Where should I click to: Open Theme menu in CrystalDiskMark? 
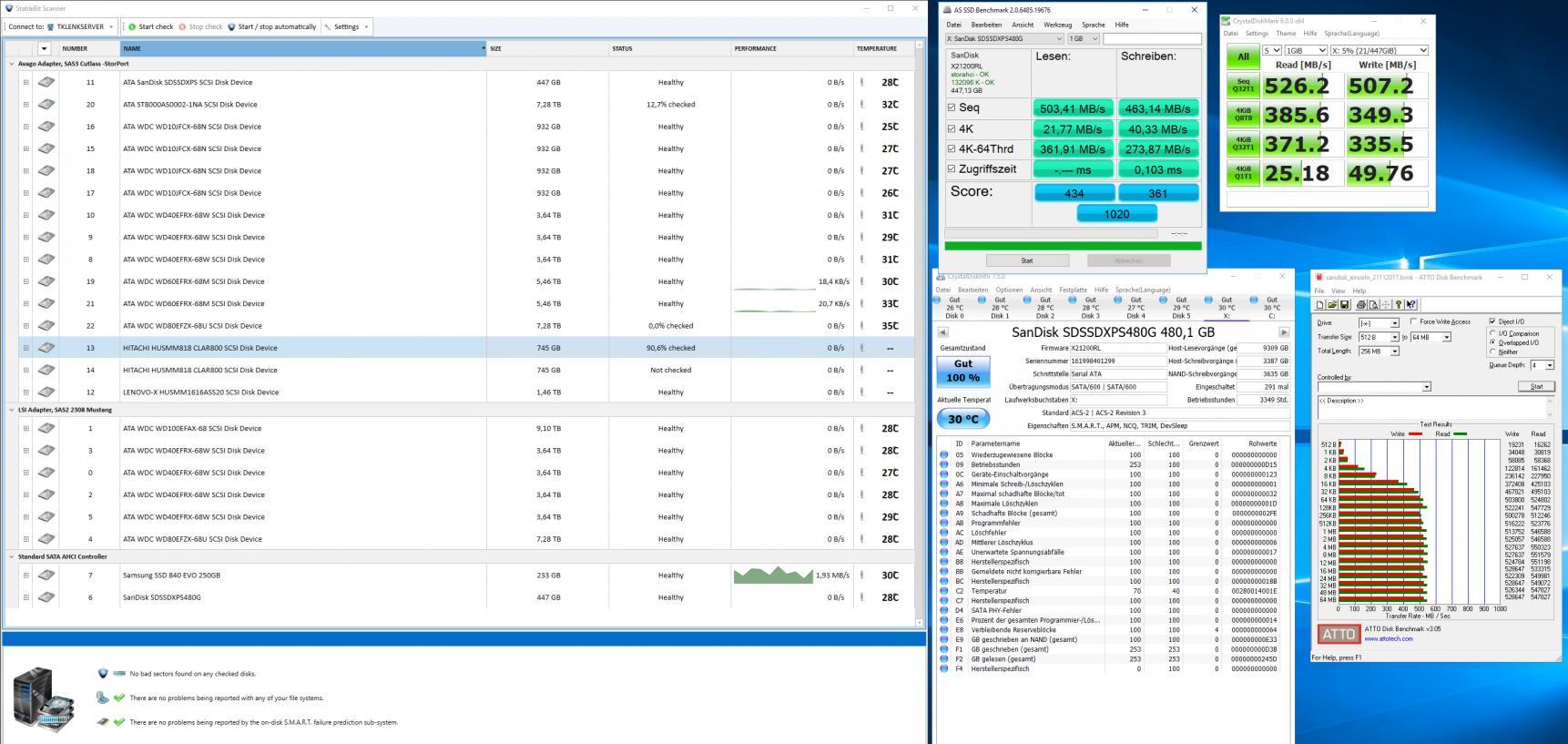point(1286,34)
